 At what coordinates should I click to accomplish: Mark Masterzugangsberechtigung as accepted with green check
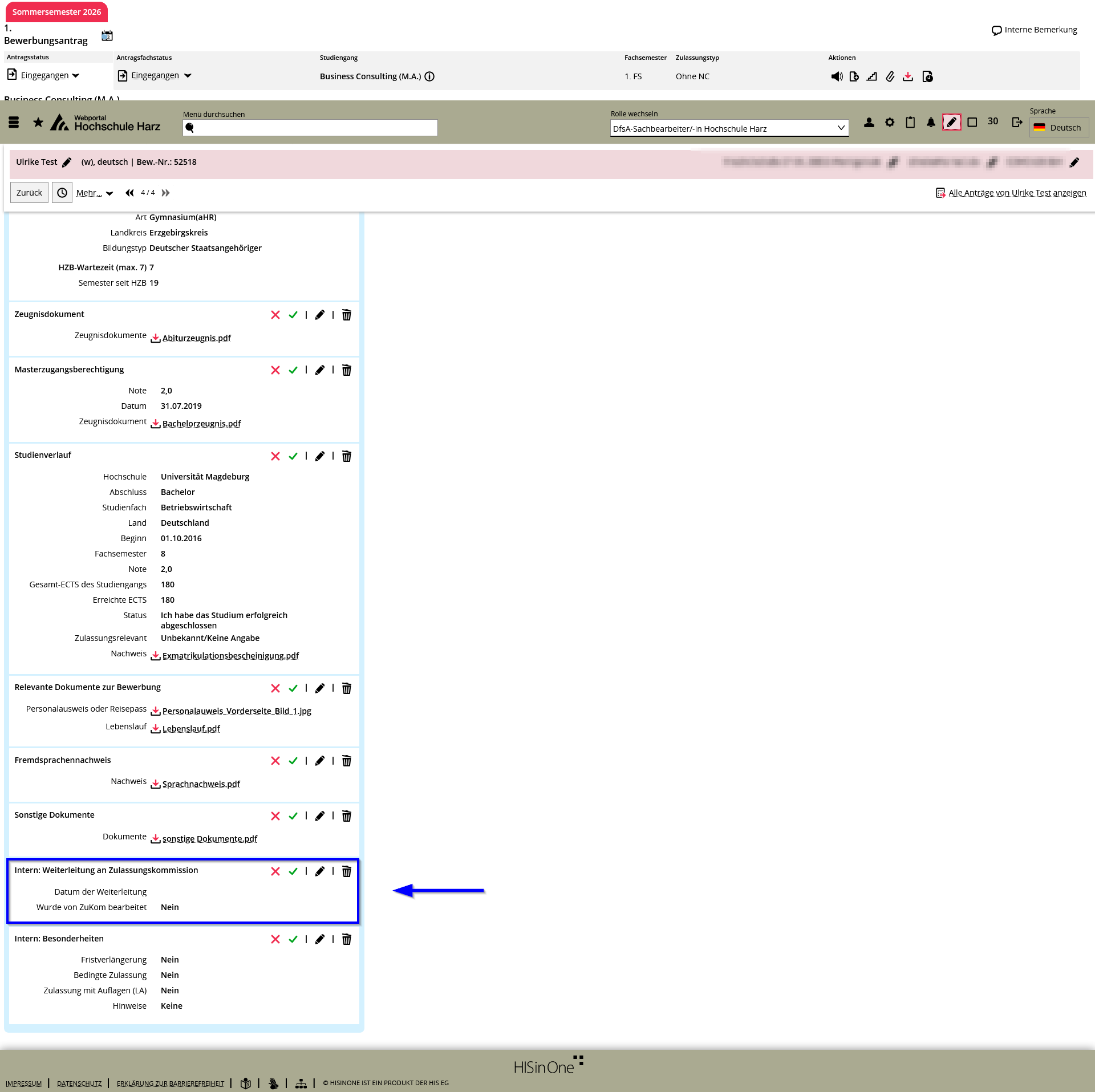(293, 370)
